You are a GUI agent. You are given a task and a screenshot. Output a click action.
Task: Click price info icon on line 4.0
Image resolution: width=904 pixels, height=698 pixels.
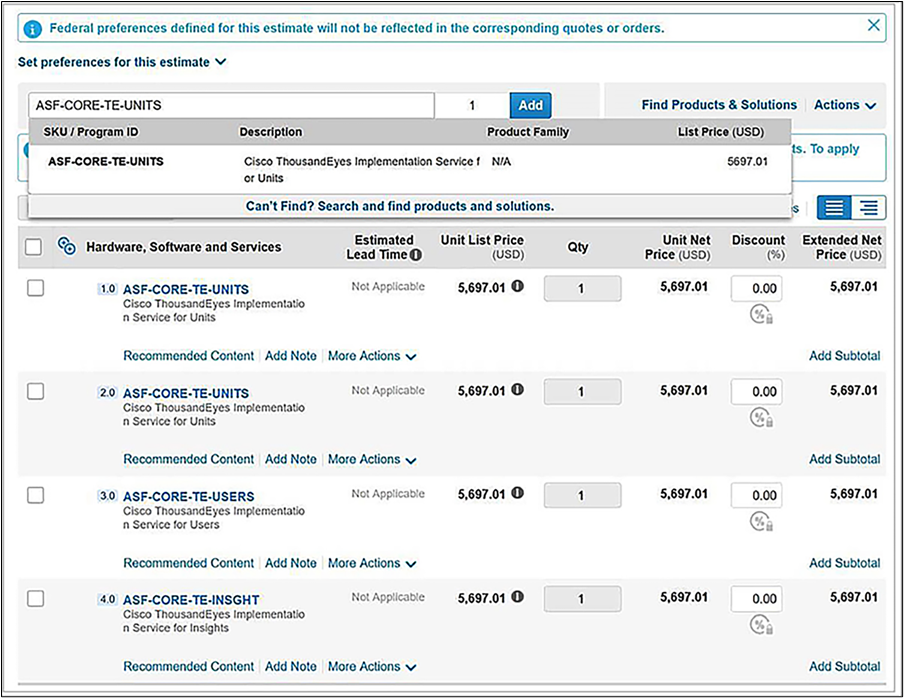[x=518, y=597]
